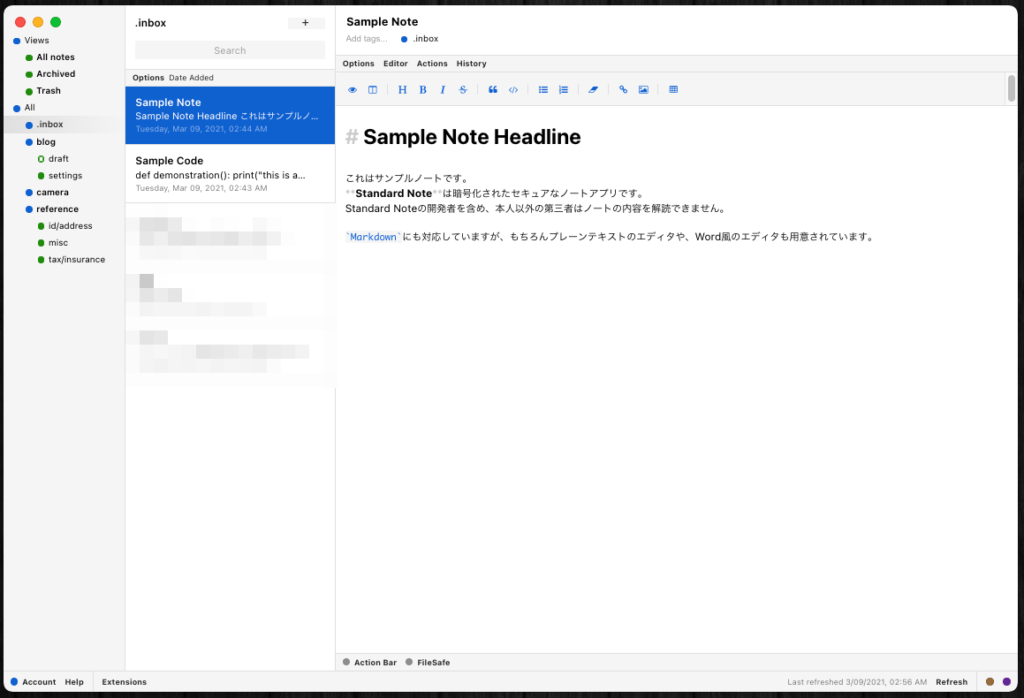Screen dimensions: 1024x698
Task: Insert a numbered list from the toolbar
Action: [x=564, y=90]
